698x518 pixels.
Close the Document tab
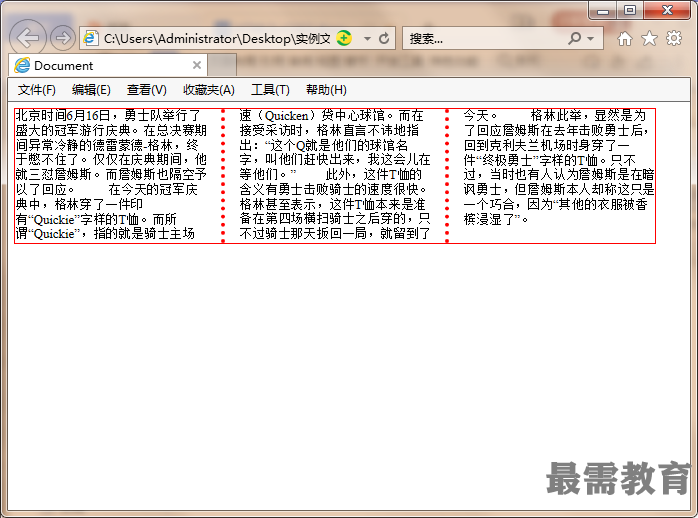[197, 65]
